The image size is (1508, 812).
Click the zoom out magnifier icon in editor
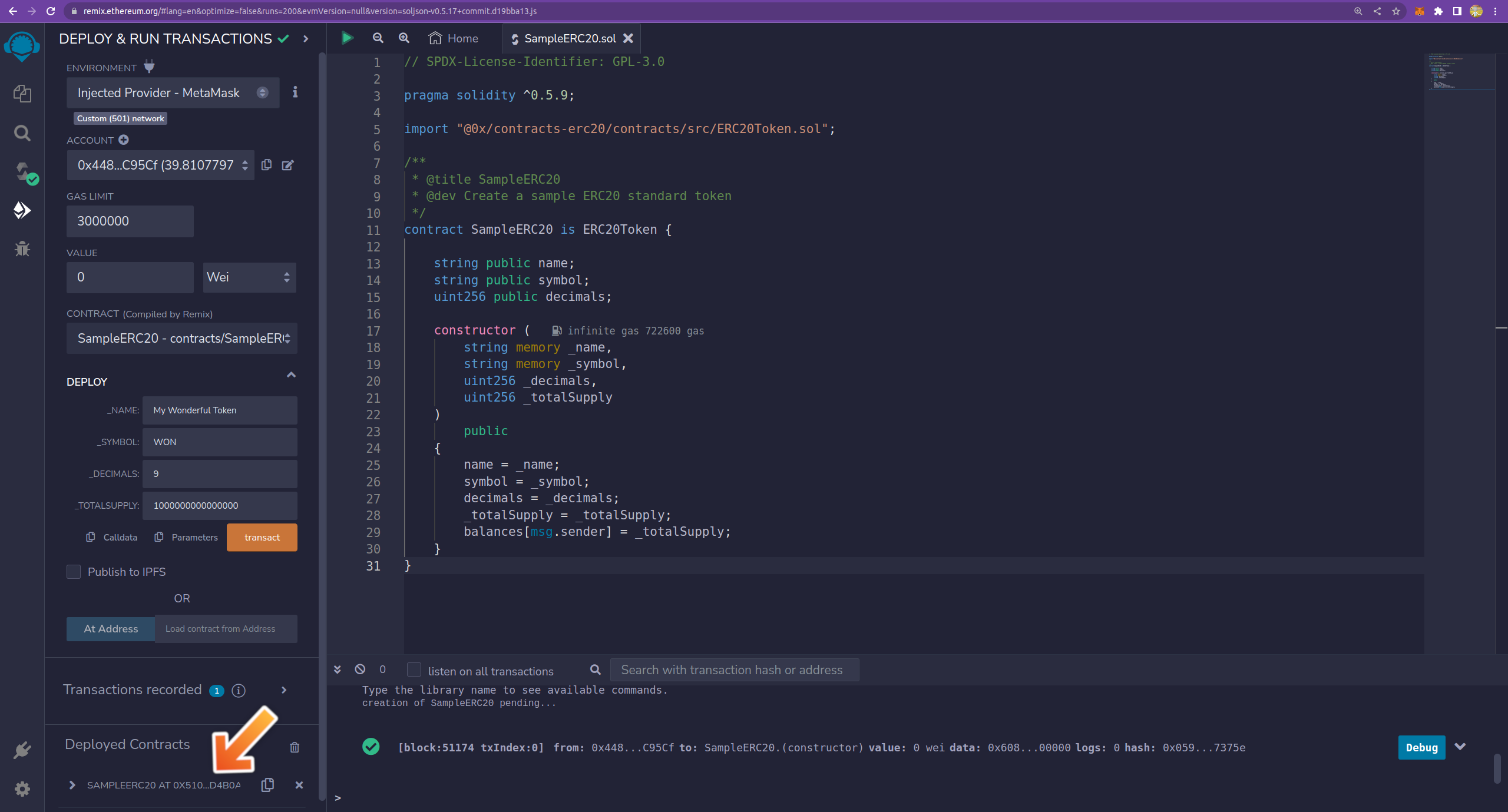pos(378,38)
